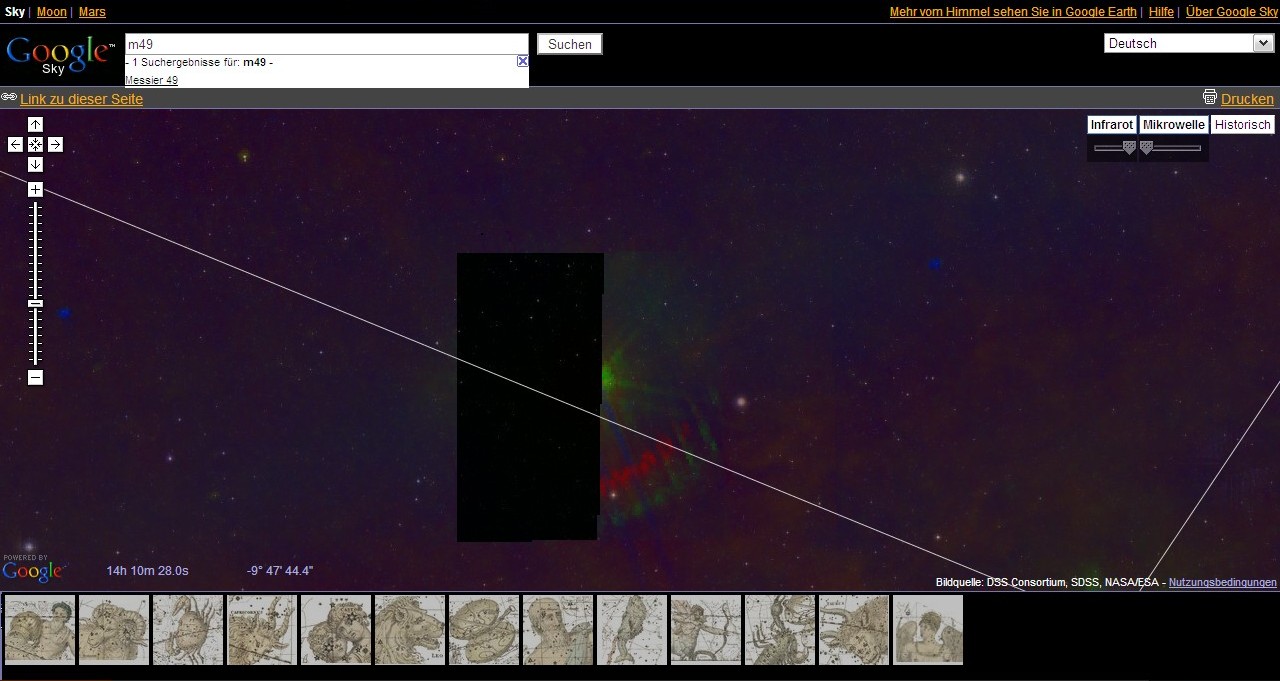Click the Drucken link

pos(1247,99)
